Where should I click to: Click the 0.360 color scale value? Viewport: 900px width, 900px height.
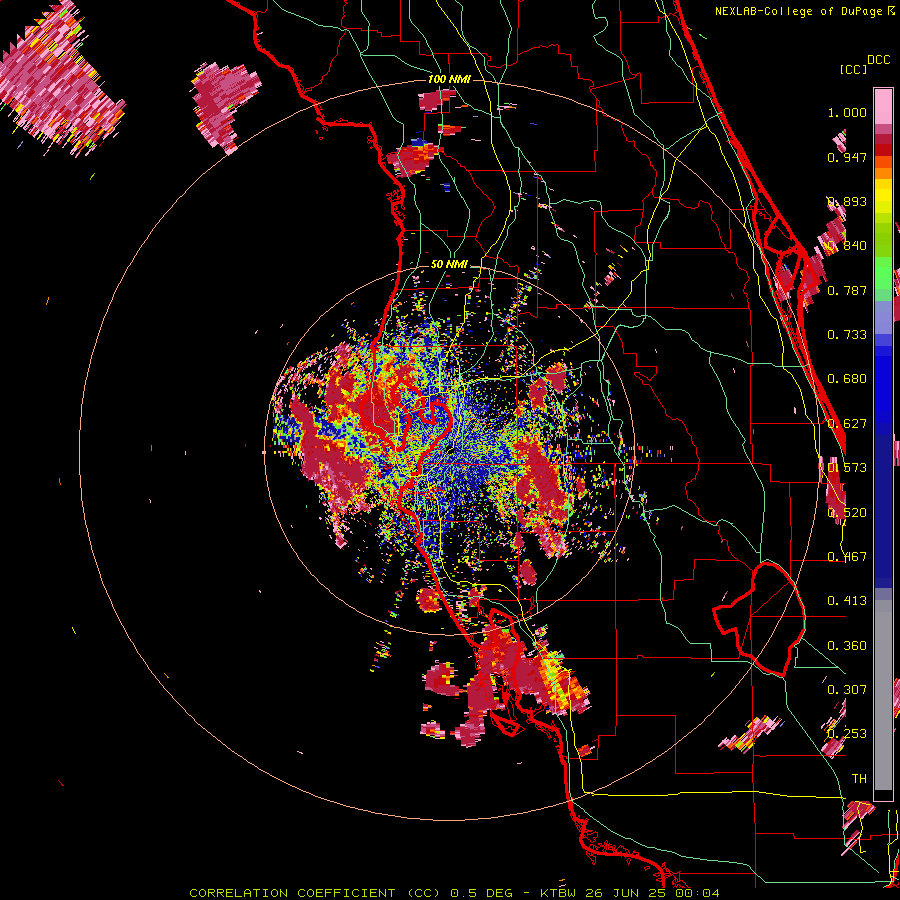(x=847, y=646)
